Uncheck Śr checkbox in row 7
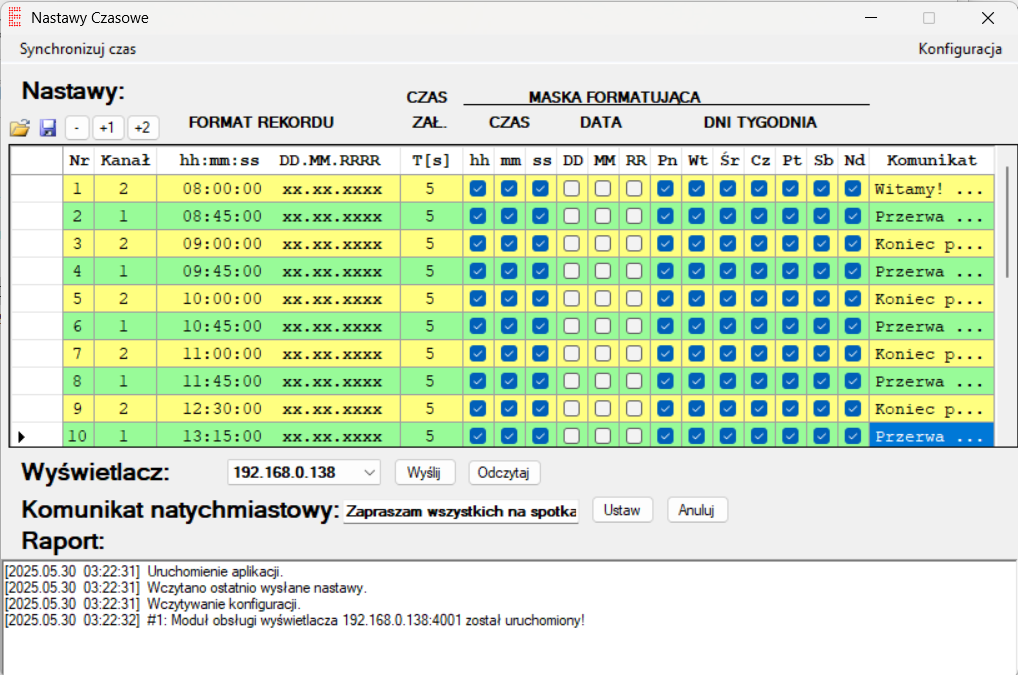The width and height of the screenshot is (1018, 675). 728,354
